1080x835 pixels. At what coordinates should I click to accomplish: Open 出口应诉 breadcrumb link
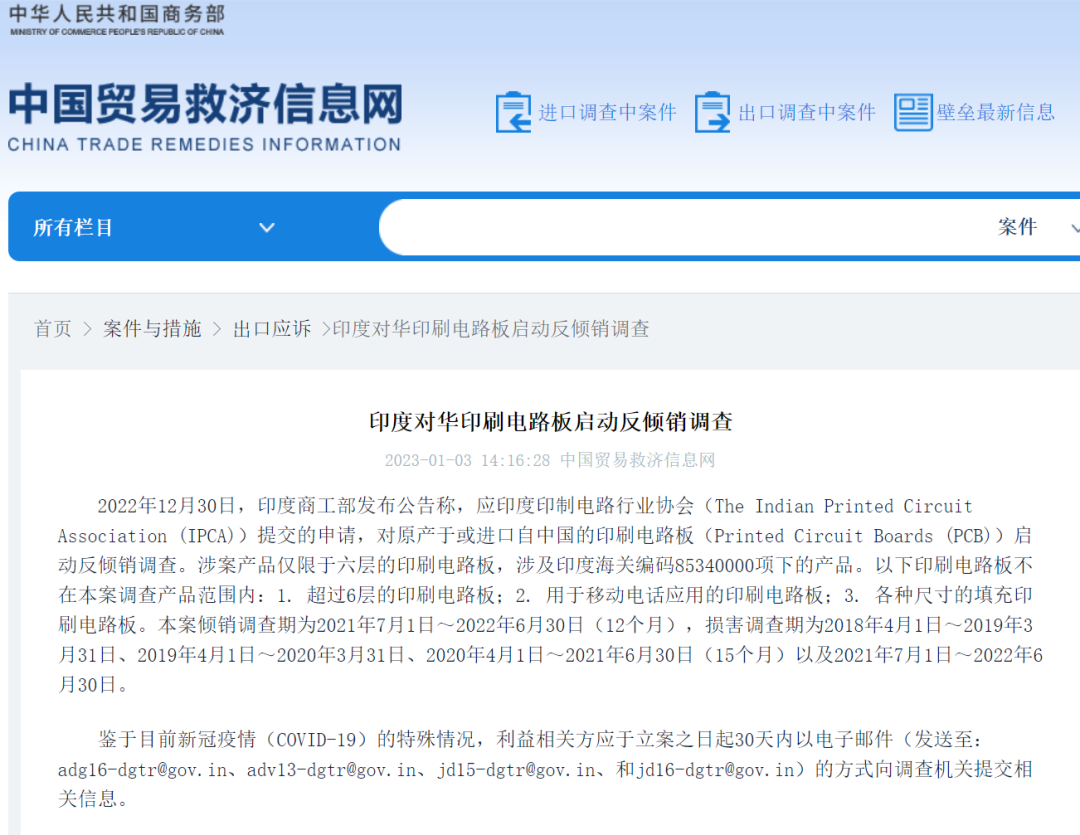point(272,329)
